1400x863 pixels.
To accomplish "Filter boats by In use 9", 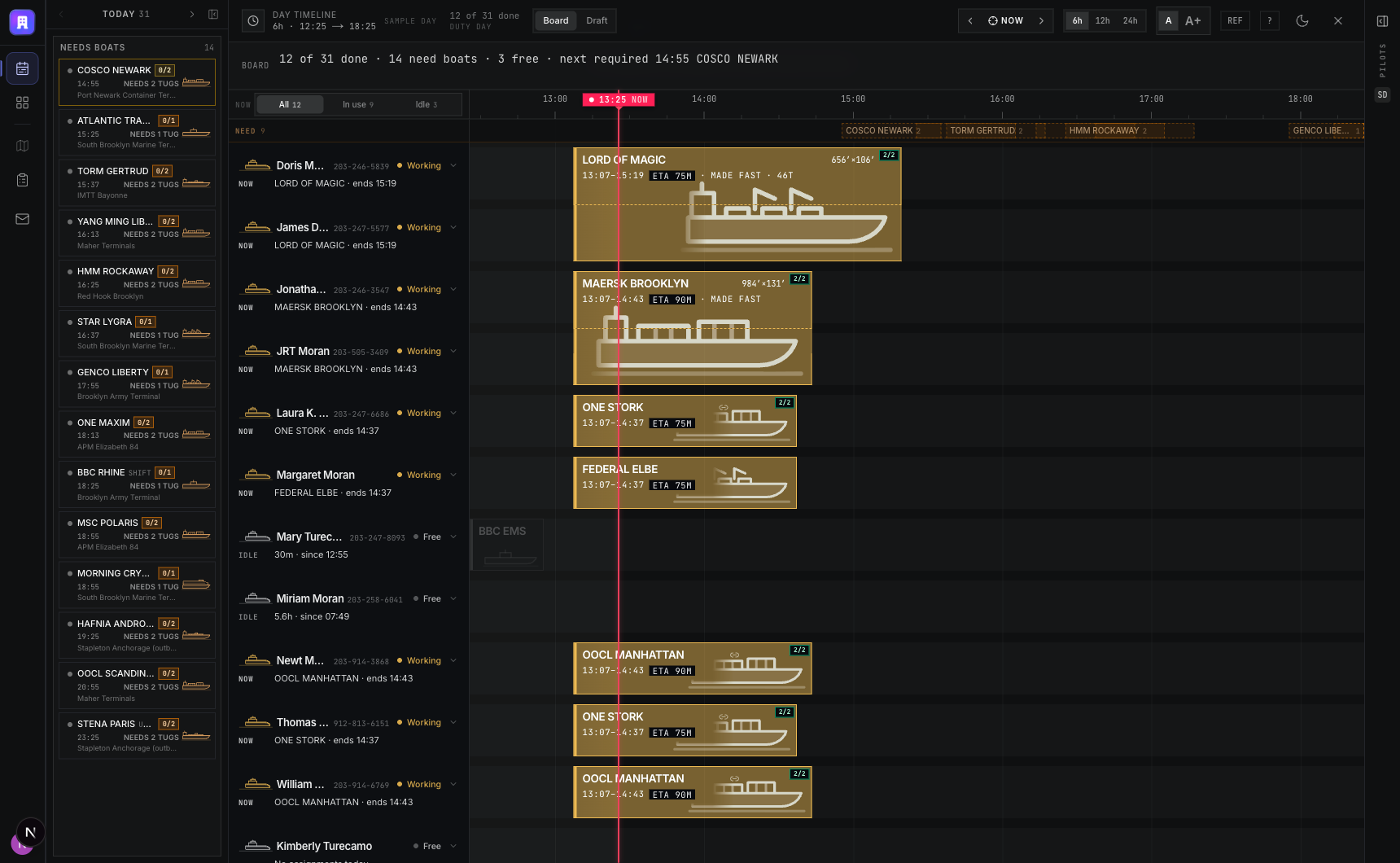I will [358, 105].
